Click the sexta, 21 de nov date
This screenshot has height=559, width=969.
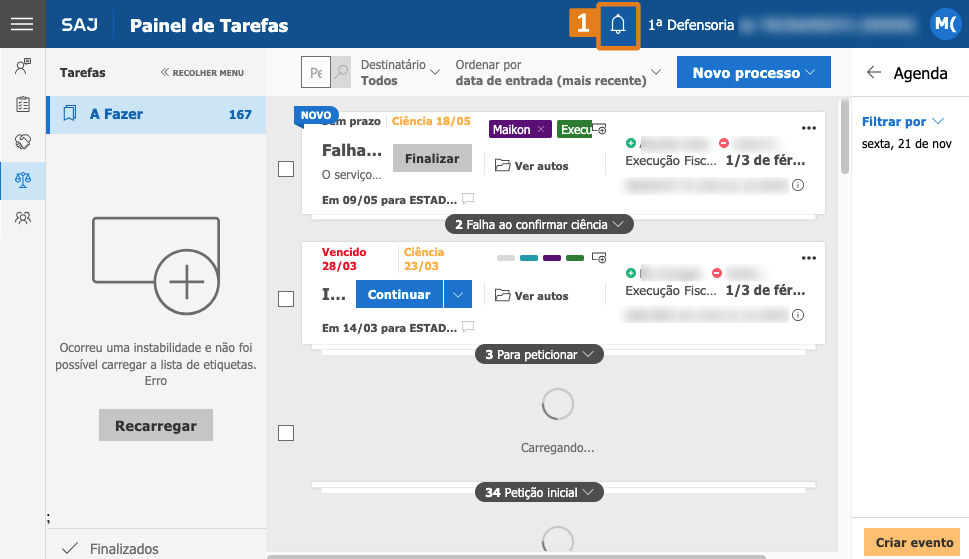pyautogui.click(x=907, y=144)
